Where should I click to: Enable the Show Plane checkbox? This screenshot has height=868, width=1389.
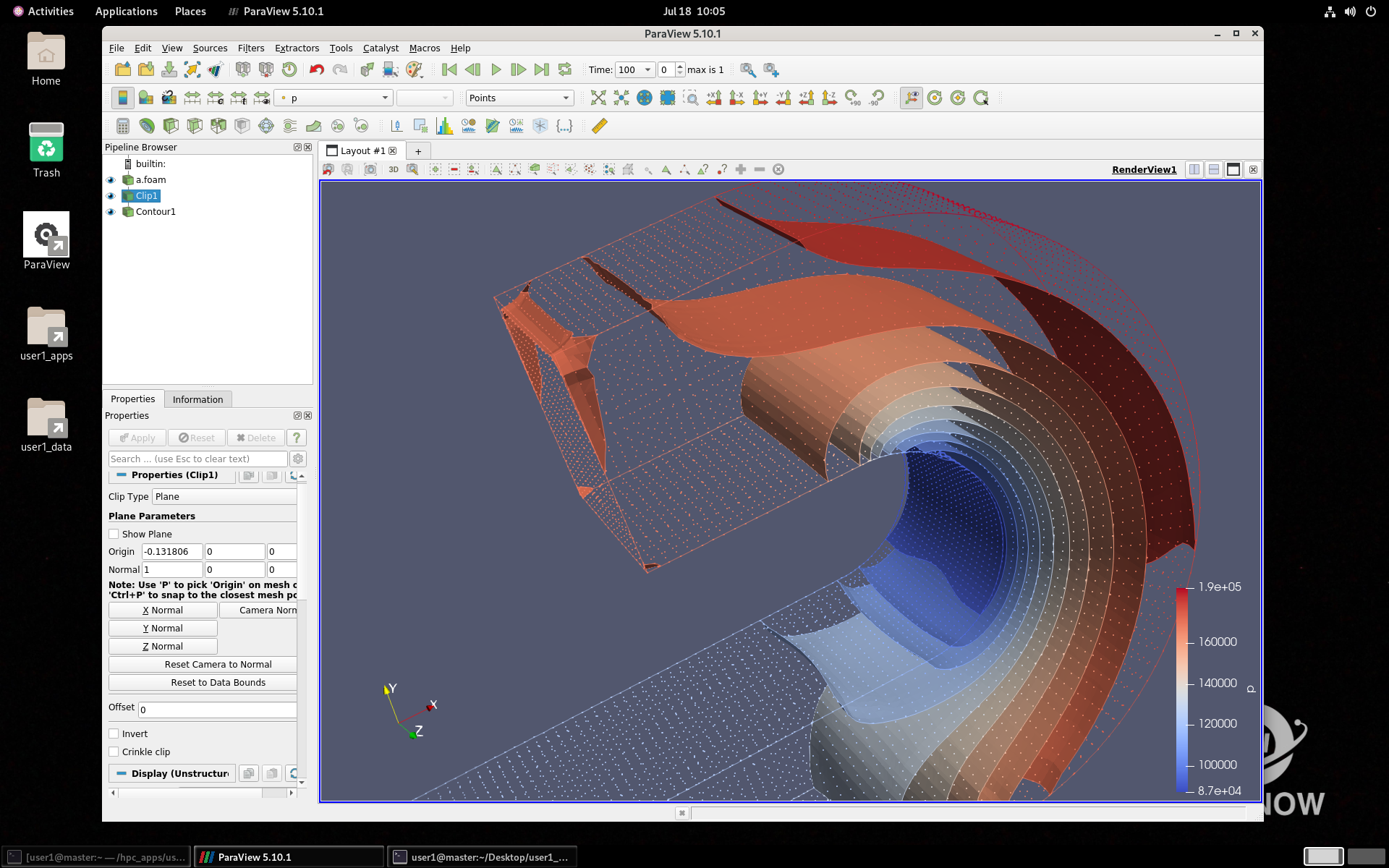[x=114, y=534]
